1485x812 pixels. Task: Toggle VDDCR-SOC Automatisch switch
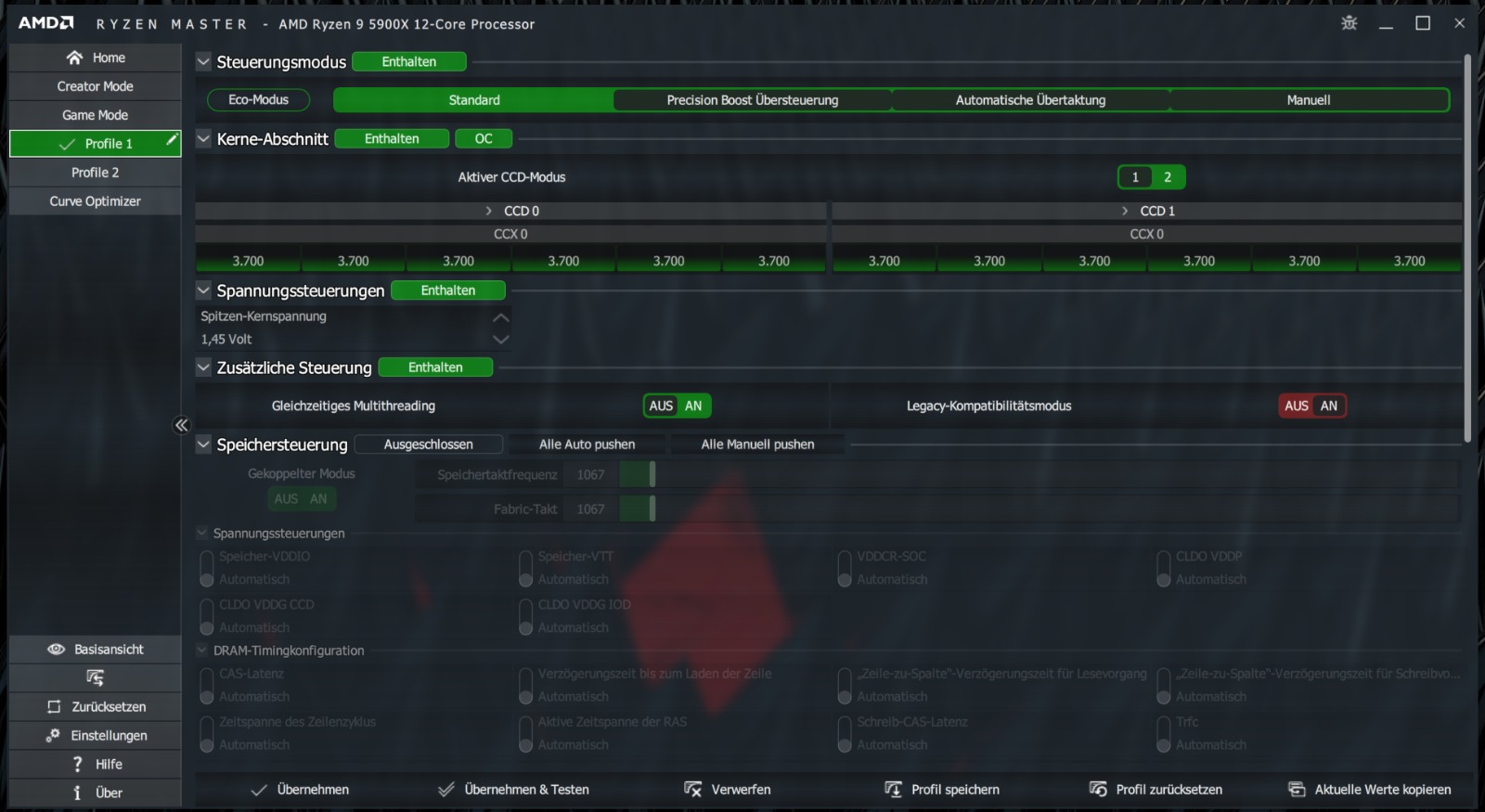(845, 568)
